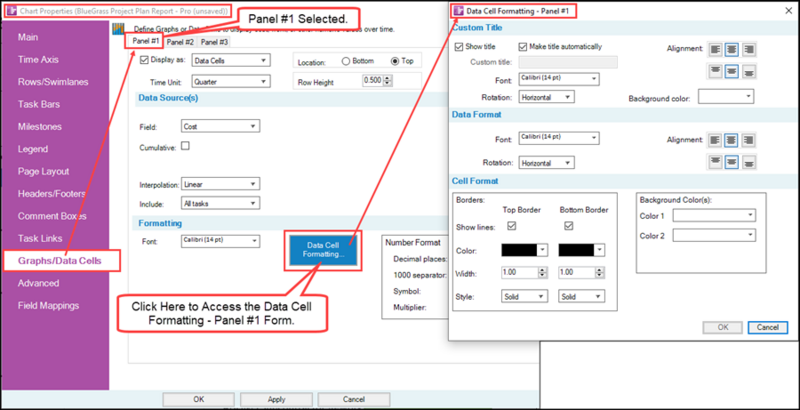This screenshot has width=800, height=410.
Task: Open the Data Format Font dropdown
Action: coord(559,138)
